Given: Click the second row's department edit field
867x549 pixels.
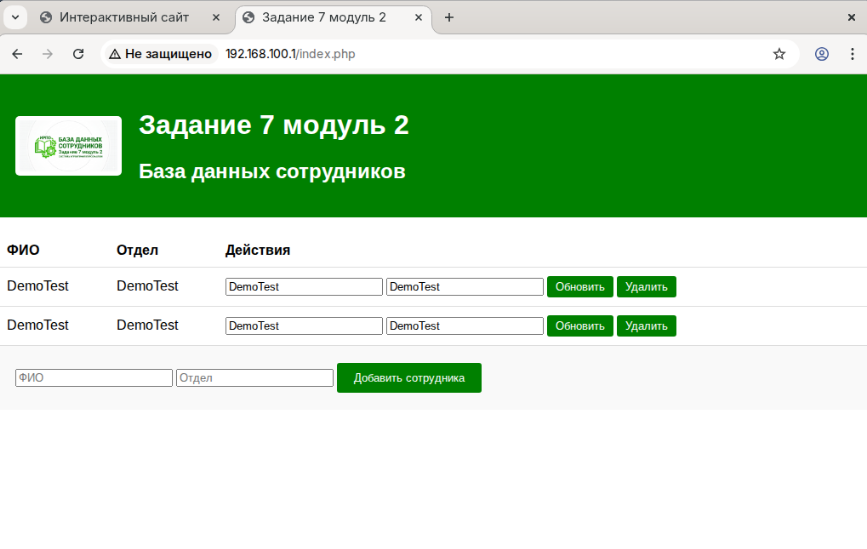Looking at the screenshot, I should [464, 326].
